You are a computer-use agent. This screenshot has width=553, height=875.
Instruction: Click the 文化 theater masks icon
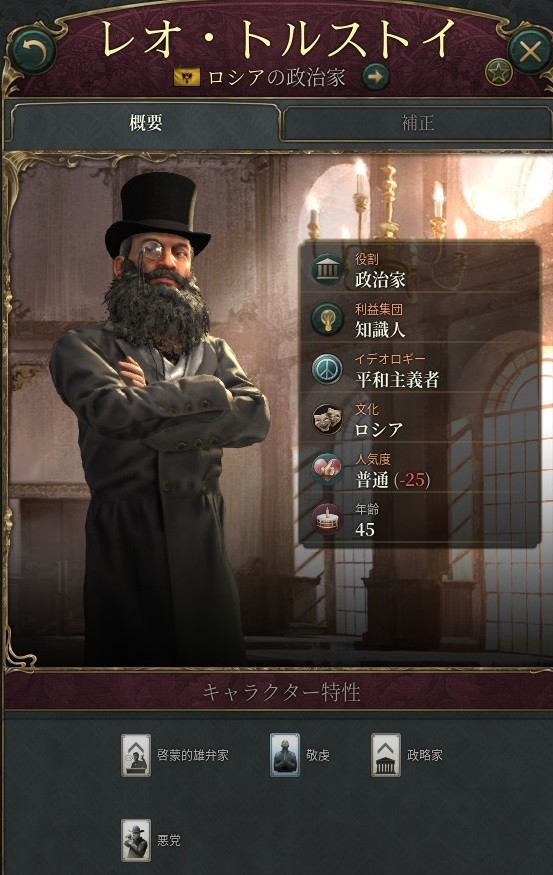pos(327,419)
